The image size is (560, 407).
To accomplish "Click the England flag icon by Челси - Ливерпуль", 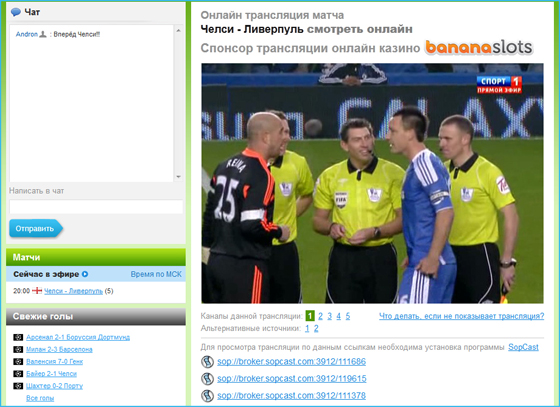I will [x=37, y=291].
